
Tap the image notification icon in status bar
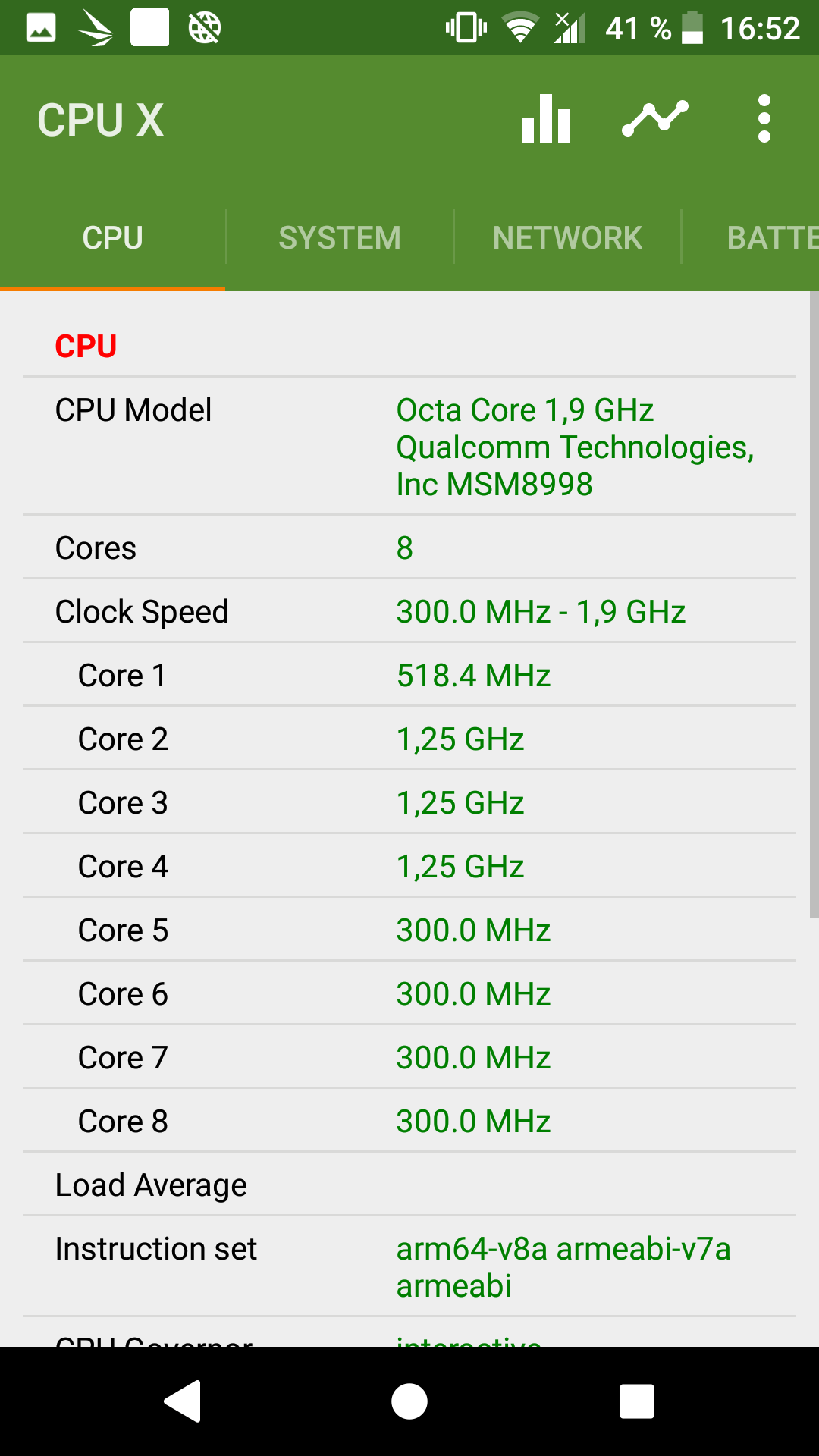pyautogui.click(x=41, y=28)
